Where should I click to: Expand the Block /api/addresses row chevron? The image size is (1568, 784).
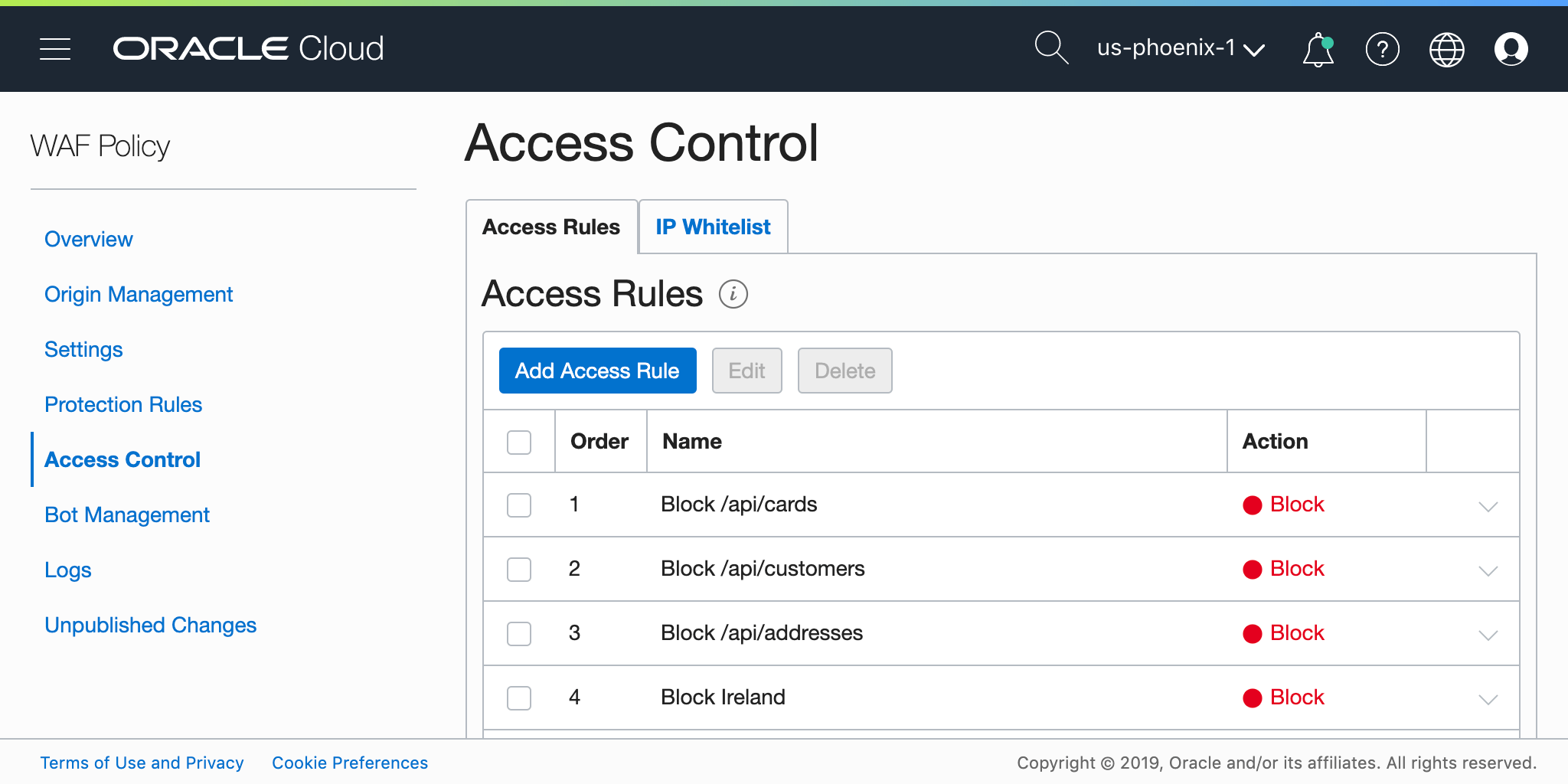point(1488,635)
